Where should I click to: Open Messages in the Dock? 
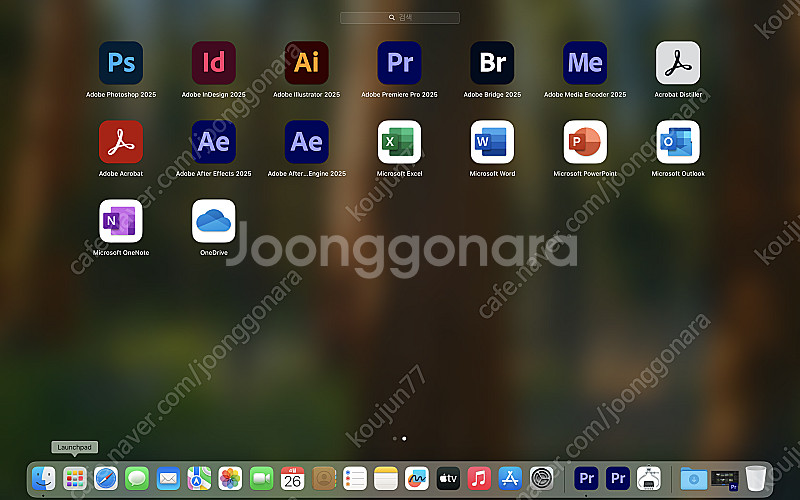pyautogui.click(x=137, y=479)
